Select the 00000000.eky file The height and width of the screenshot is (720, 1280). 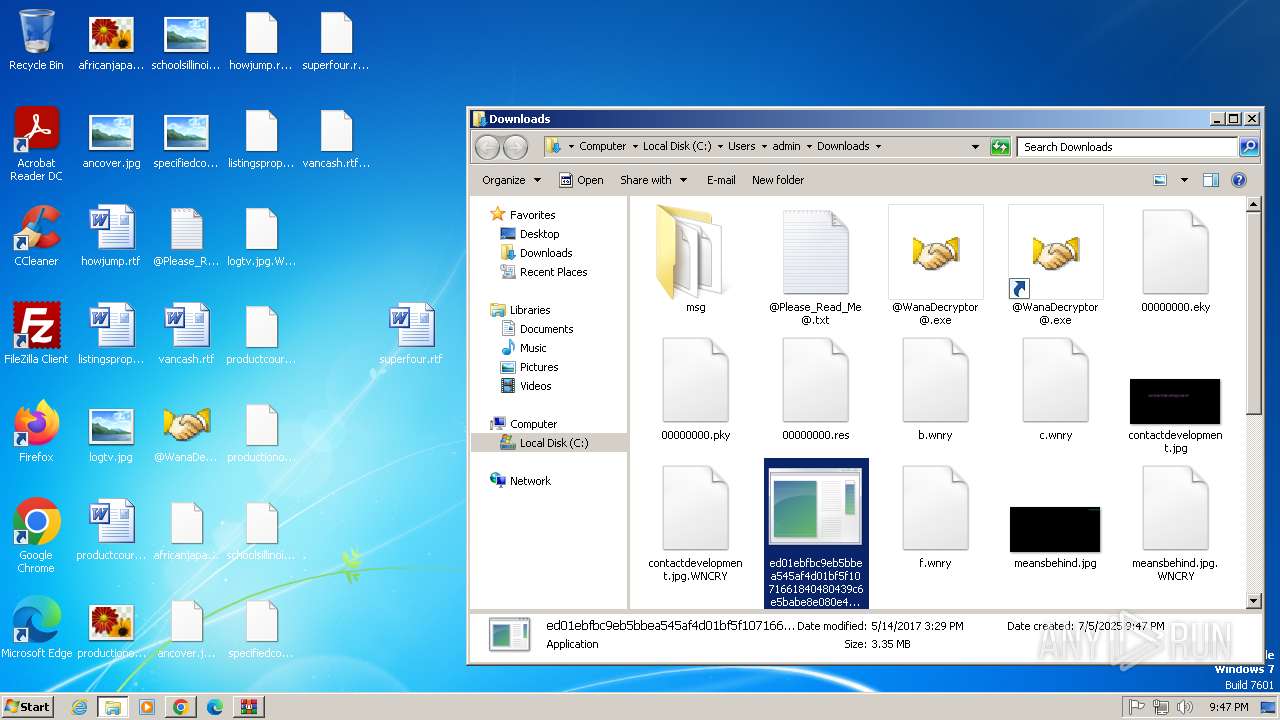point(1176,260)
